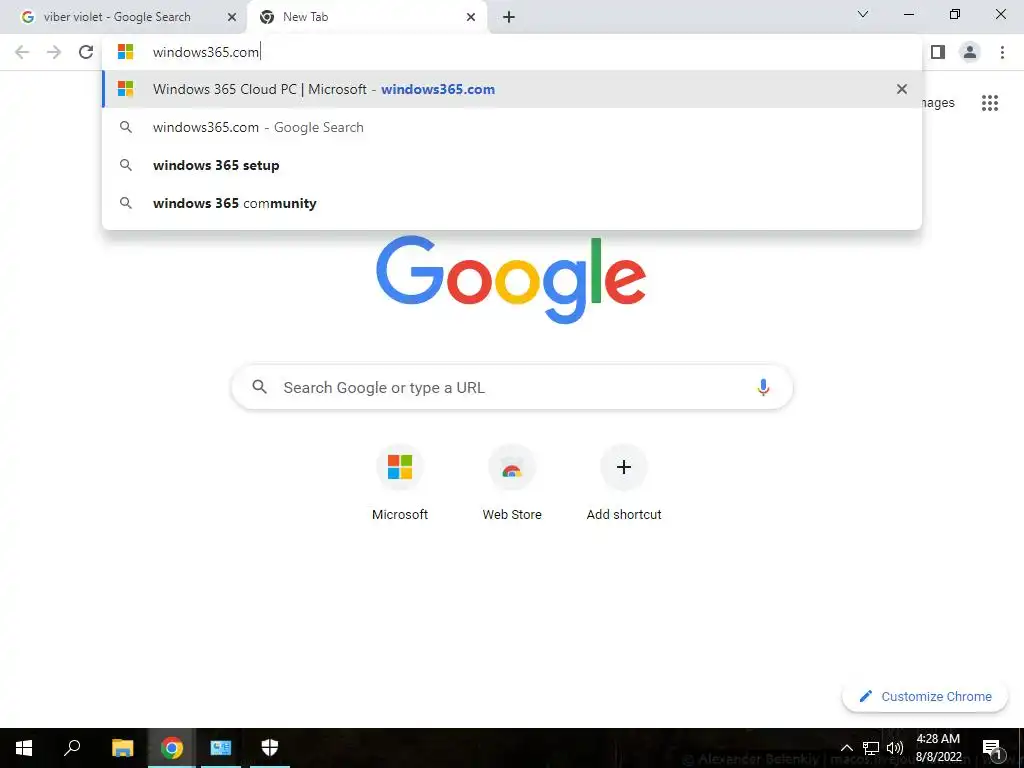
Task: Pick the windows 365 community suggestion
Action: [x=512, y=203]
